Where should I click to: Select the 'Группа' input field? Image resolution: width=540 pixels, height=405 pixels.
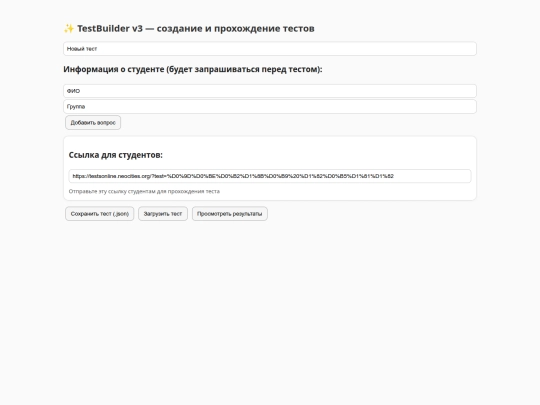270,107
